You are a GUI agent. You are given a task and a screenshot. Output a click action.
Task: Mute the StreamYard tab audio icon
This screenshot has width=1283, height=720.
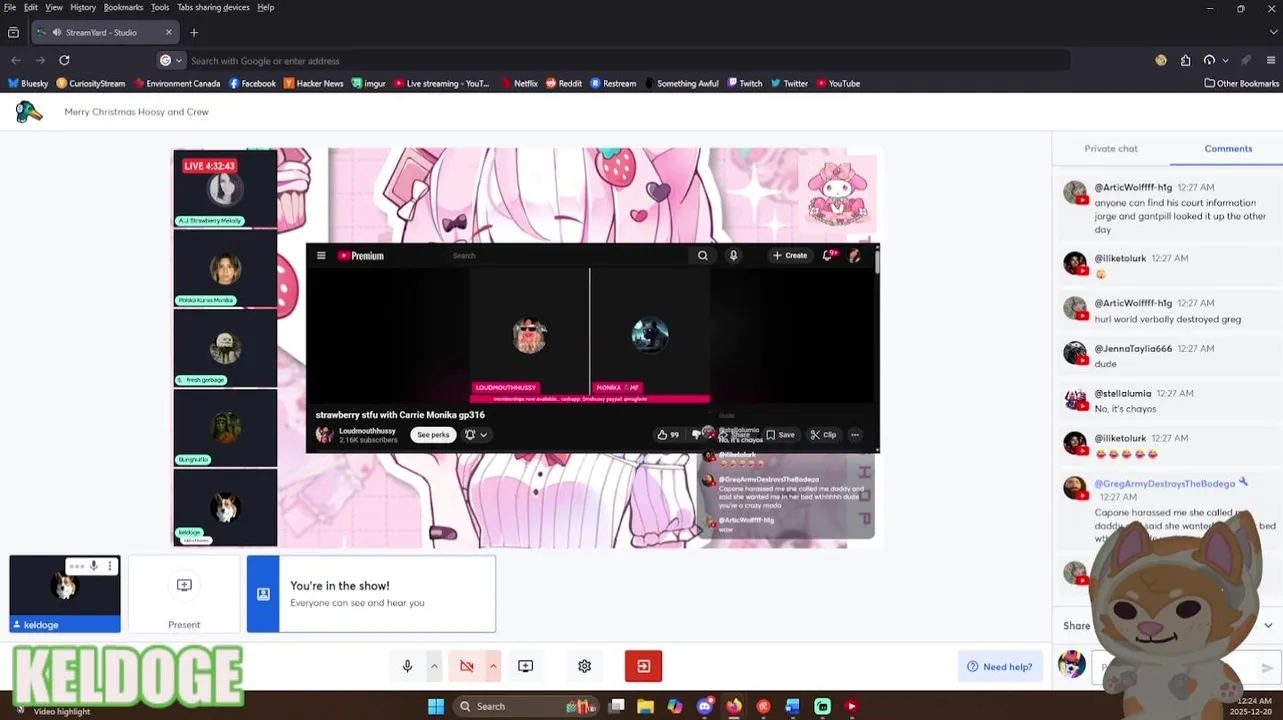pyautogui.click(x=56, y=32)
